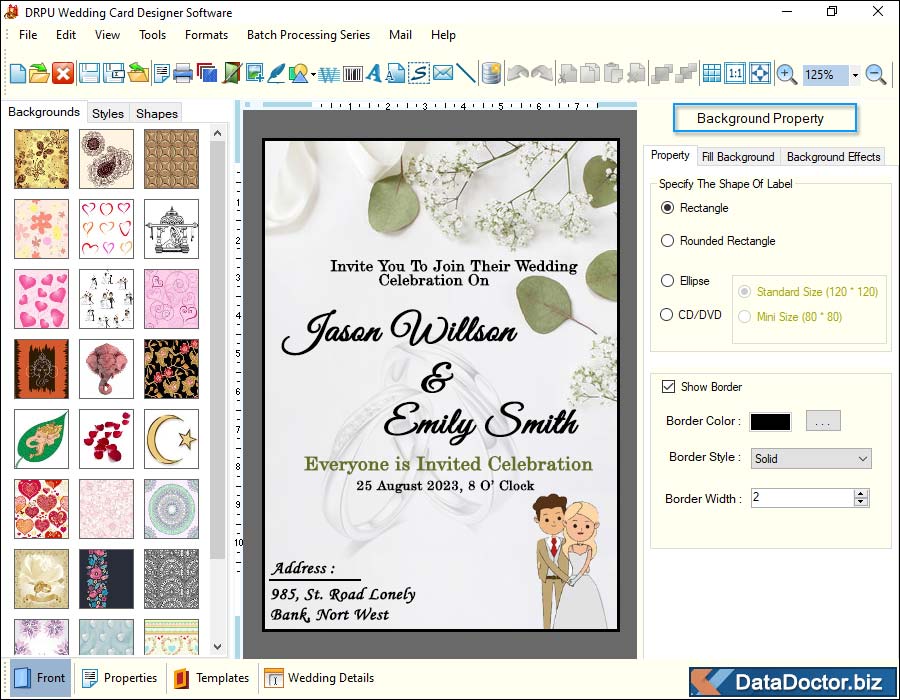Select the CD/DVD shape option
The image size is (900, 700).
666,315
